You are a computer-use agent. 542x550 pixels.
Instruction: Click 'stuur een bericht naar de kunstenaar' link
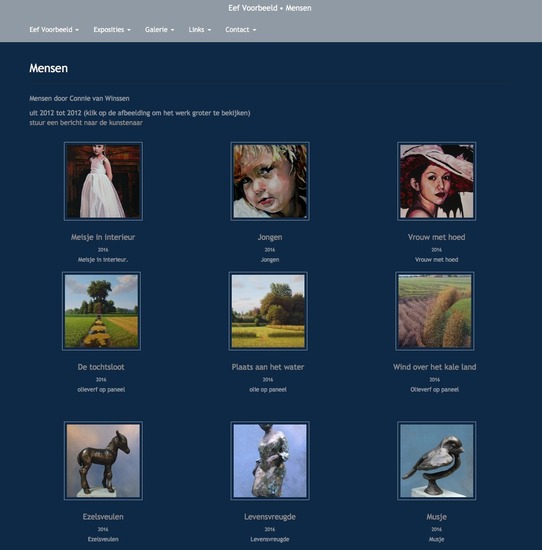(x=86, y=123)
